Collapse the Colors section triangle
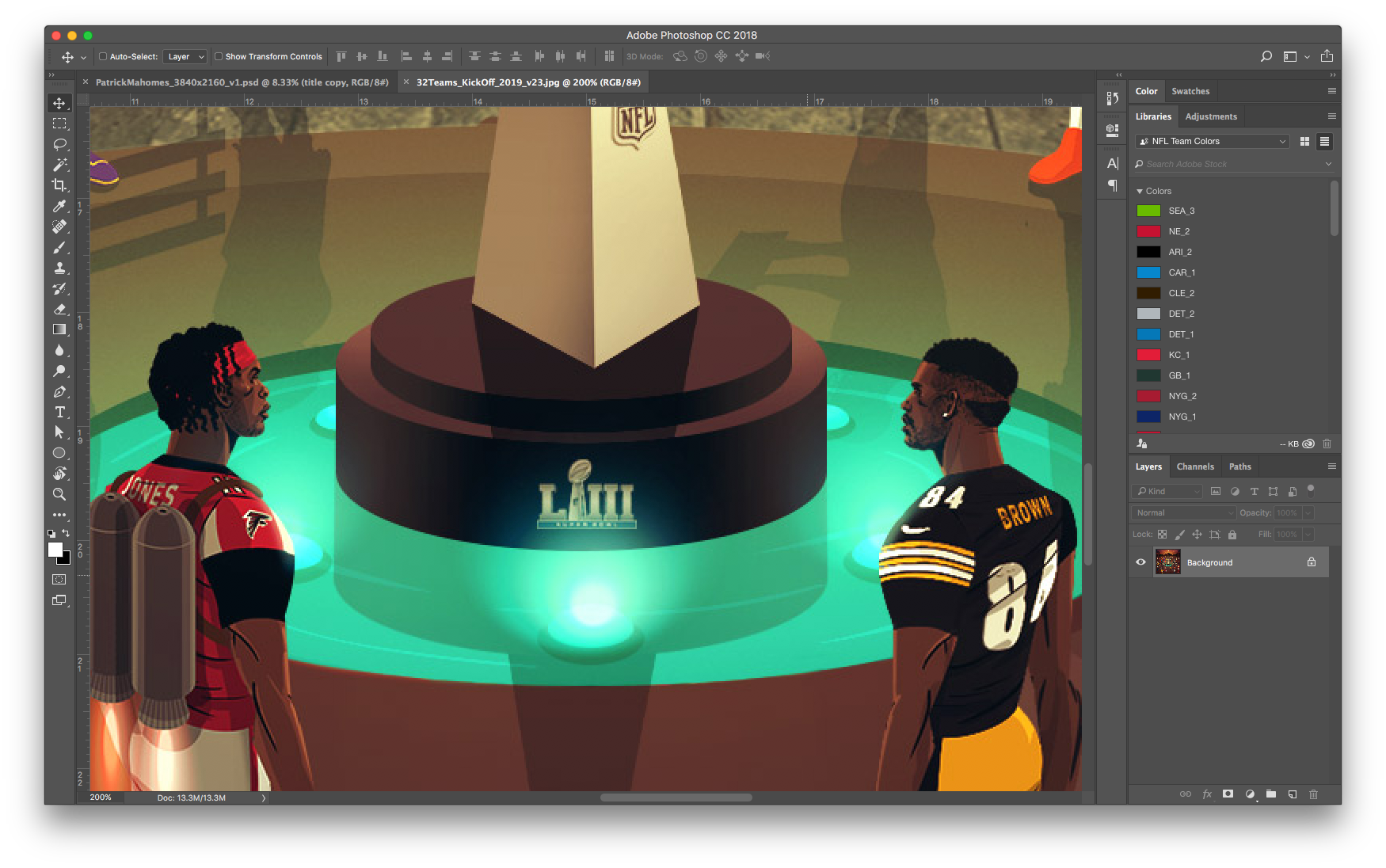Viewport: 1386px width, 868px height. (x=1140, y=191)
